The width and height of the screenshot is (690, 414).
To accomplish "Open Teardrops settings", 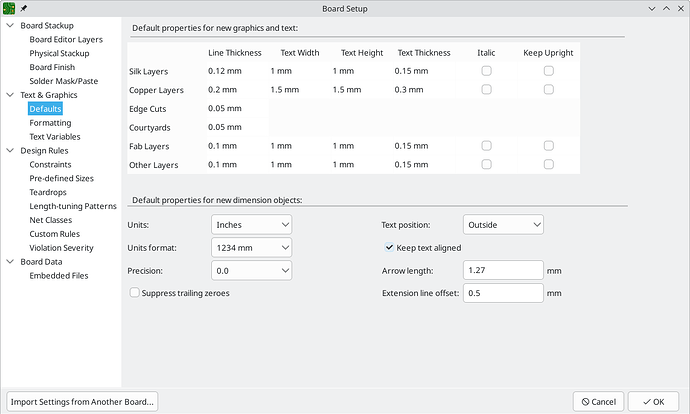I will 48,192.
